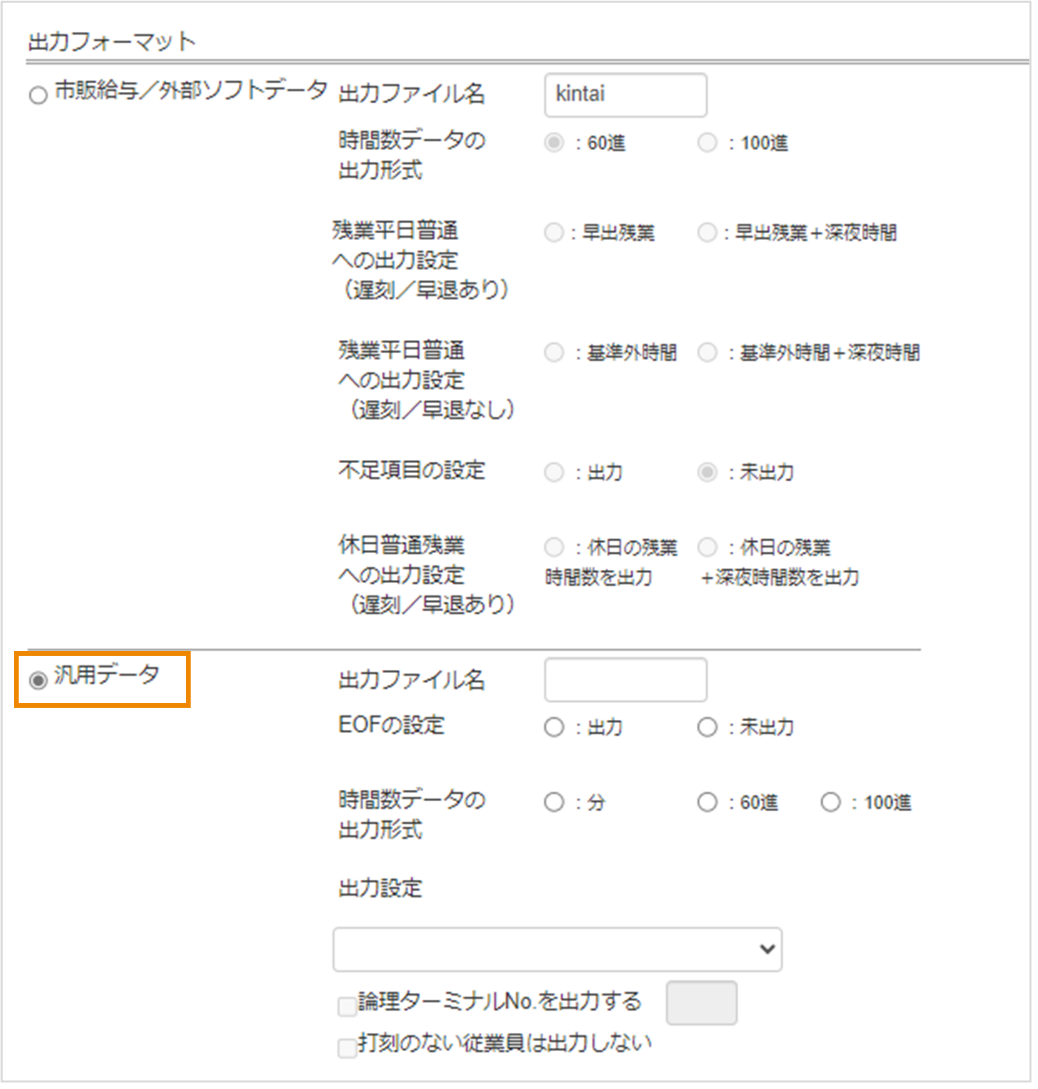Image resolution: width=1038 pixels, height=1089 pixels.
Task: Set EOFの設定 to 未出力
Action: (x=707, y=728)
